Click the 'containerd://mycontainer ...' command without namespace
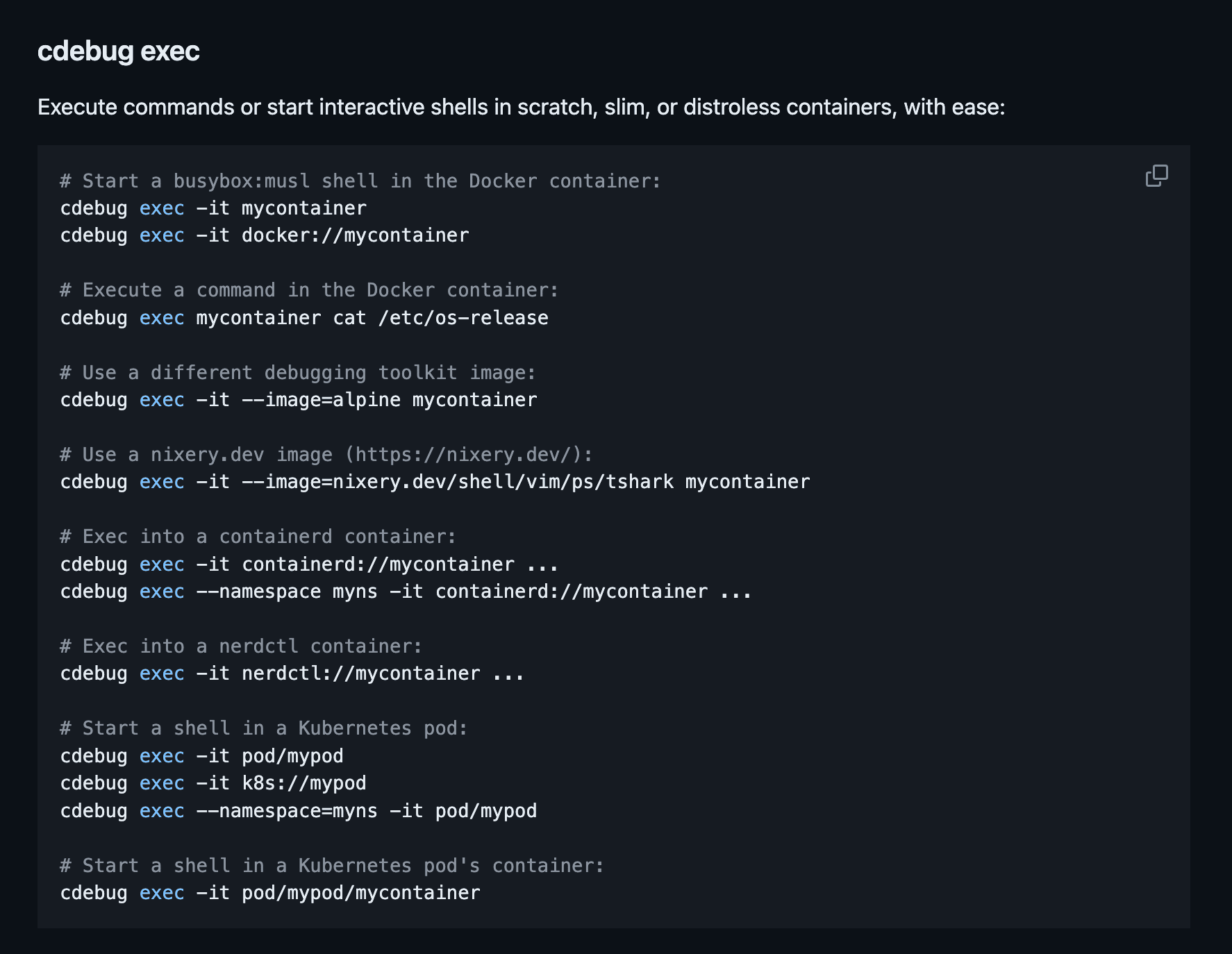The height and width of the screenshot is (954, 1232). pyautogui.click(x=310, y=564)
